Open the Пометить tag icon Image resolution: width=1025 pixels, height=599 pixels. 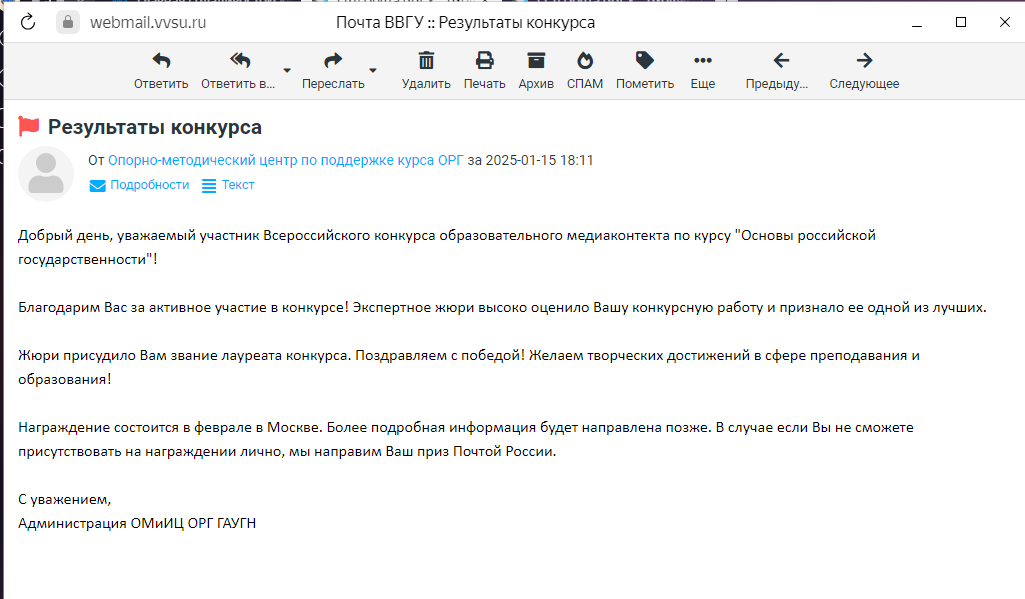pyautogui.click(x=645, y=61)
